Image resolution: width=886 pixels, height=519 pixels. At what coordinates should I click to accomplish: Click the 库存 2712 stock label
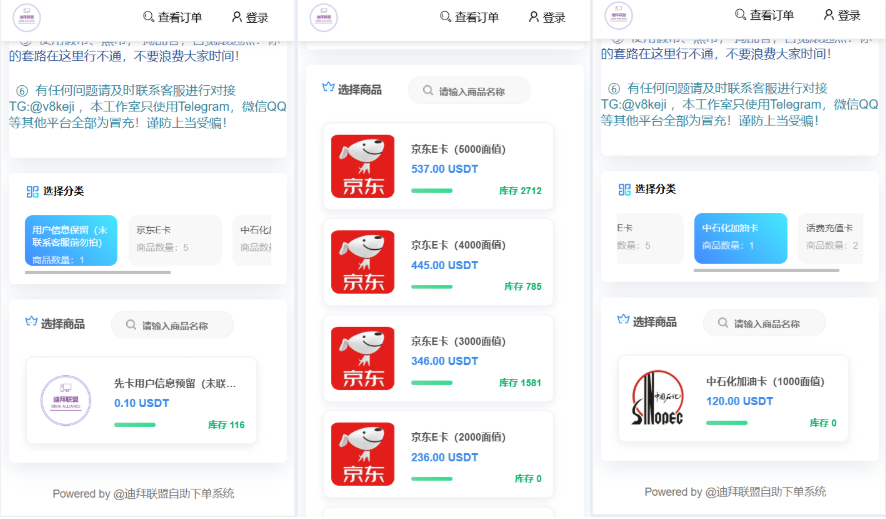520,191
